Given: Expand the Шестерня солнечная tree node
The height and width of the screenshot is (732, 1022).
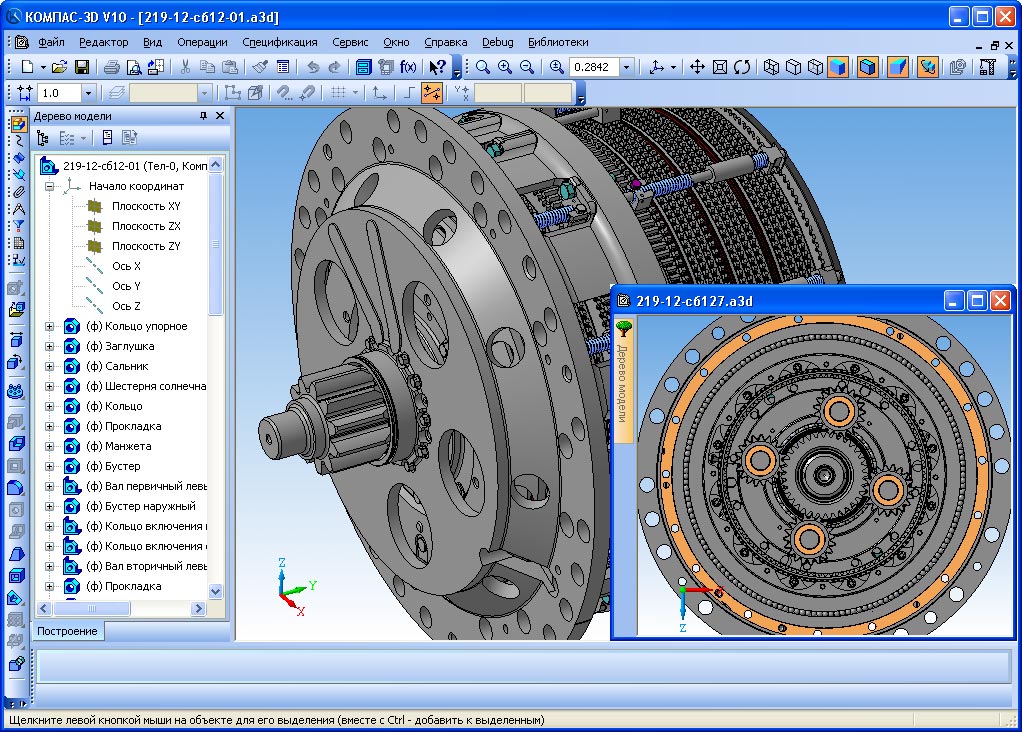Looking at the screenshot, I should [49, 386].
